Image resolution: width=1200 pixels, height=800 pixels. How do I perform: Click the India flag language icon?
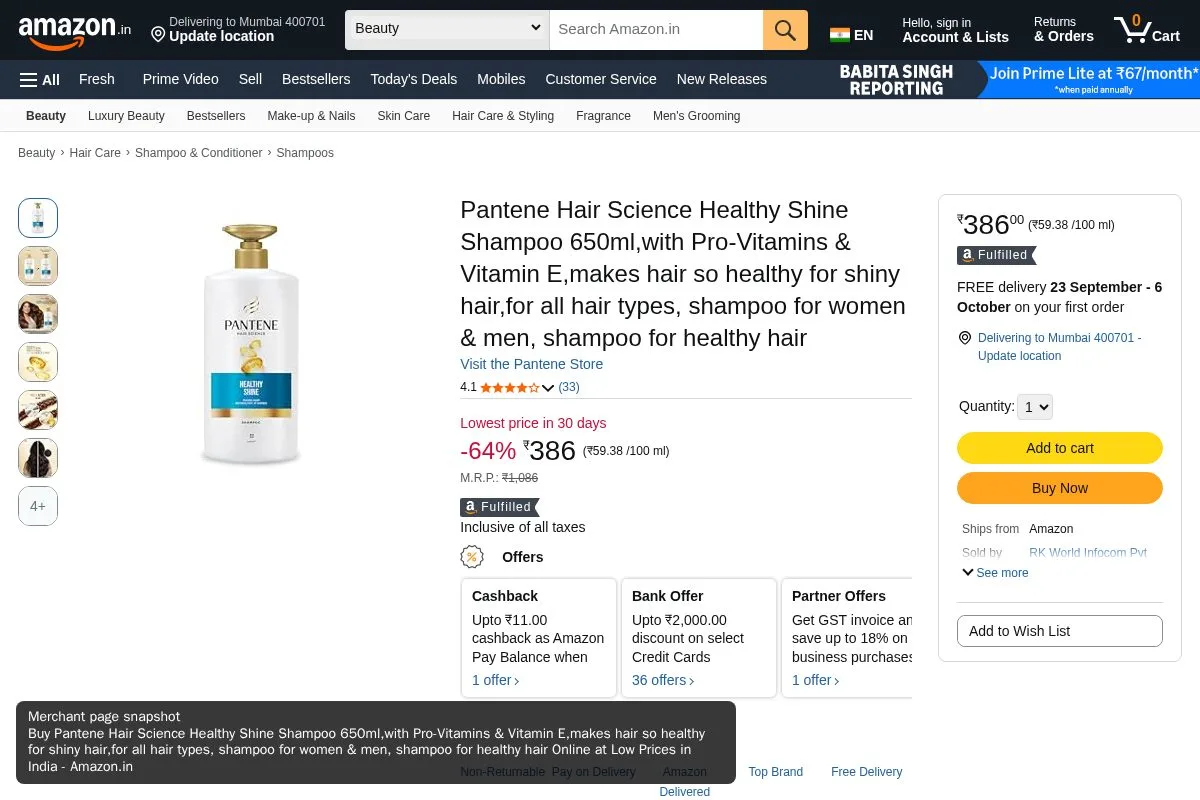click(840, 35)
